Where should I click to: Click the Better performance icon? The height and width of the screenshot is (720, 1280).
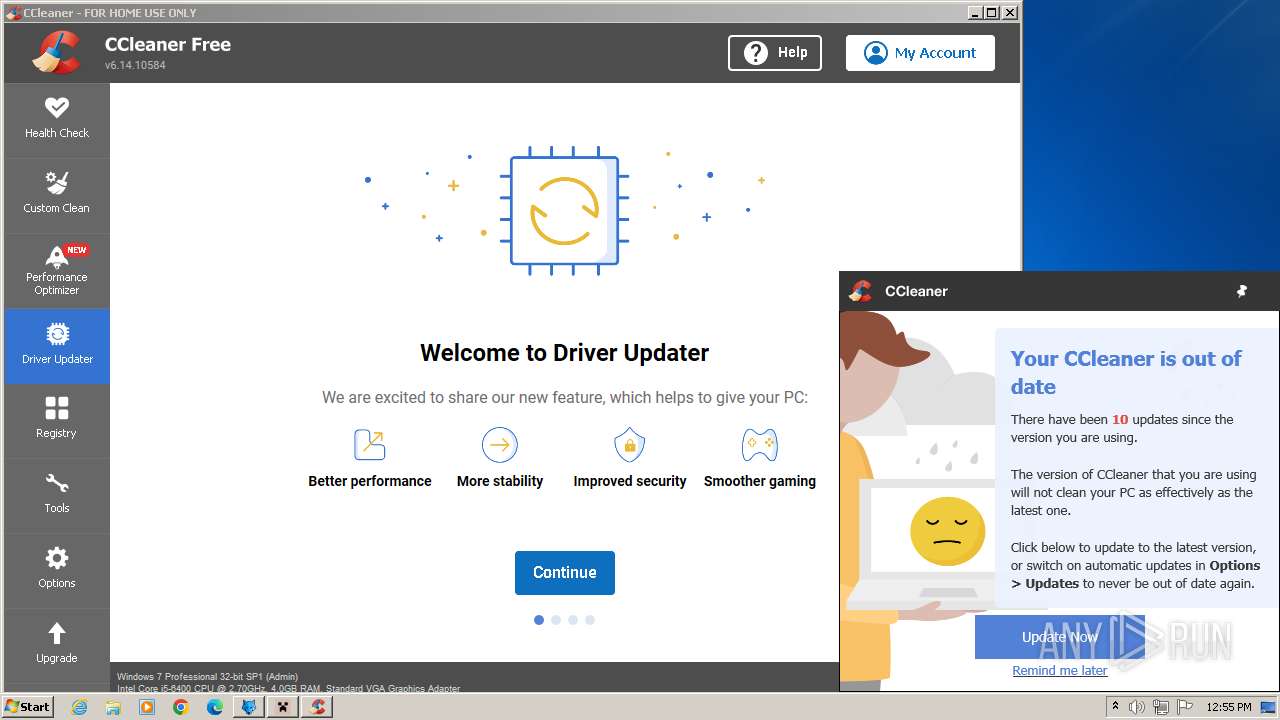tap(370, 444)
